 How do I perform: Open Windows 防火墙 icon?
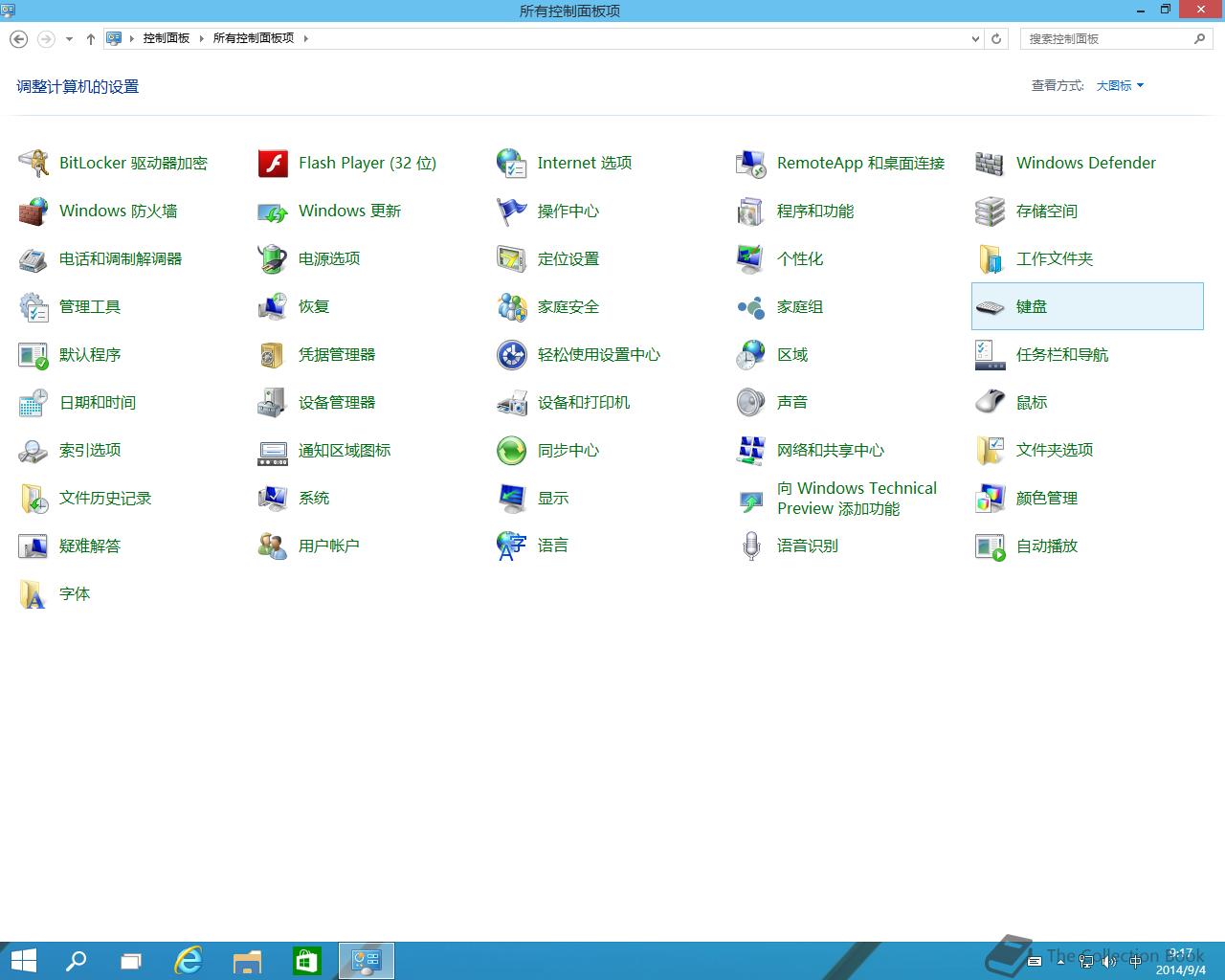tap(33, 211)
